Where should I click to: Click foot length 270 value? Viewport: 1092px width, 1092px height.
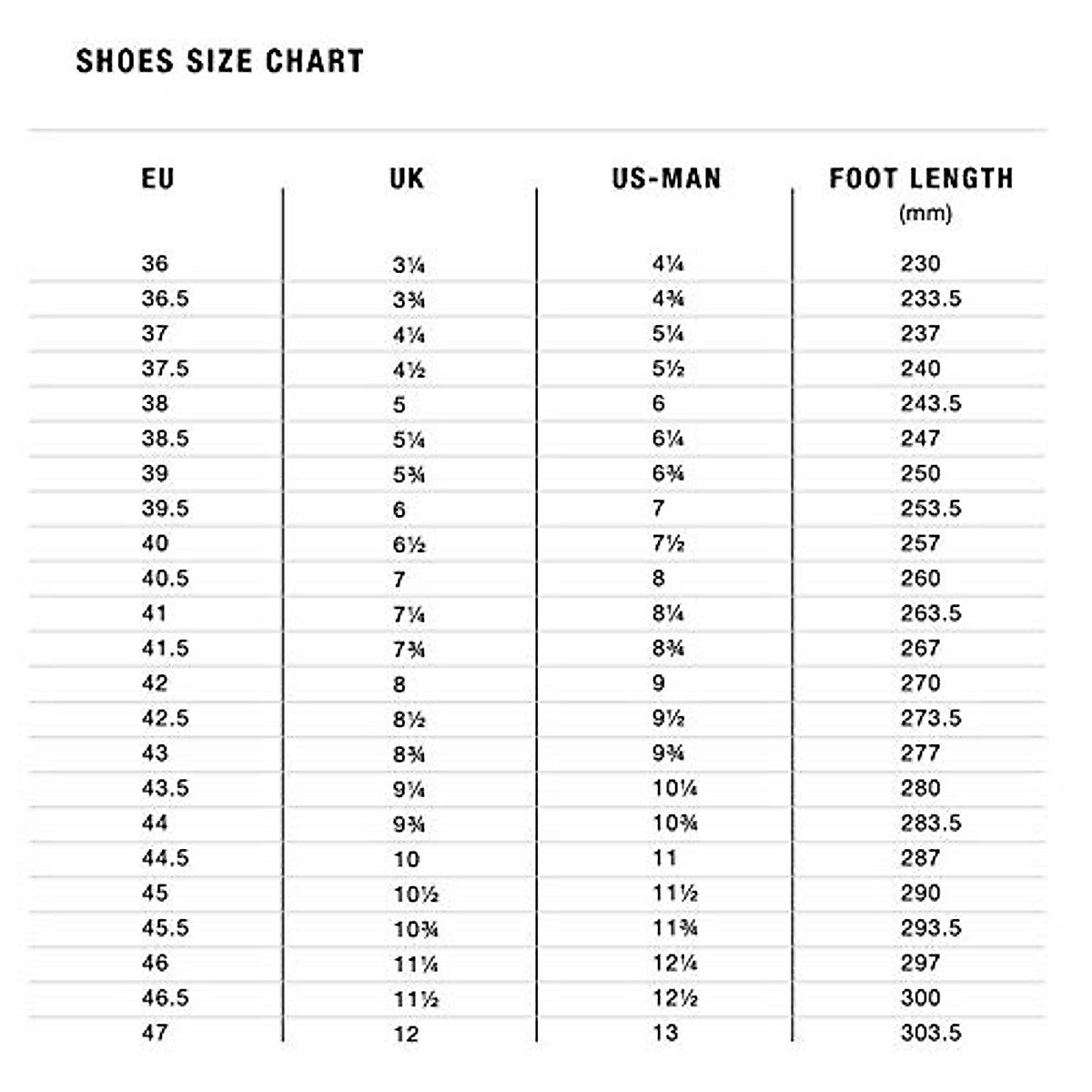coord(920,683)
